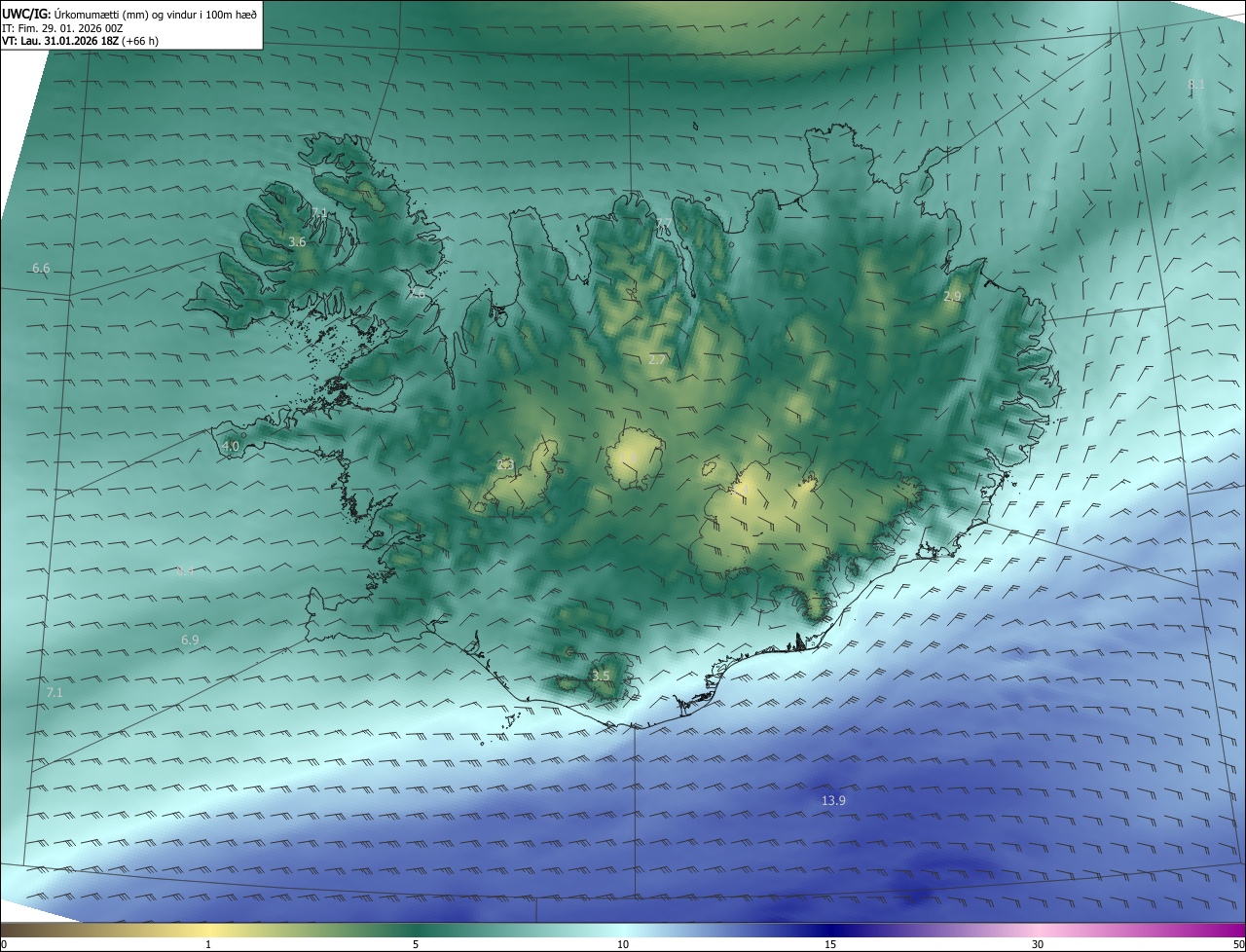Click the '30' tick label on the color scale
This screenshot has height=952, width=1246.
click(1038, 944)
